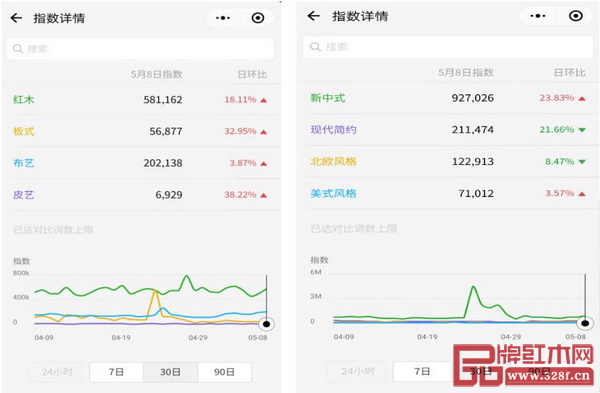Select the 新中式 keyword row
This screenshot has width=600, height=393.
(x=448, y=98)
